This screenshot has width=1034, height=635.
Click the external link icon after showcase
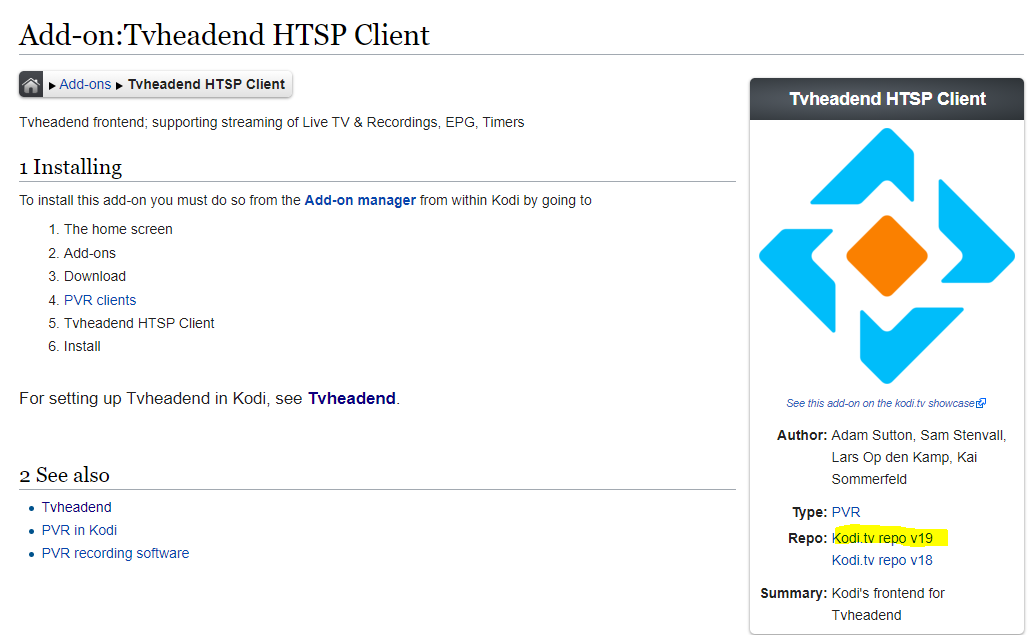pos(981,403)
